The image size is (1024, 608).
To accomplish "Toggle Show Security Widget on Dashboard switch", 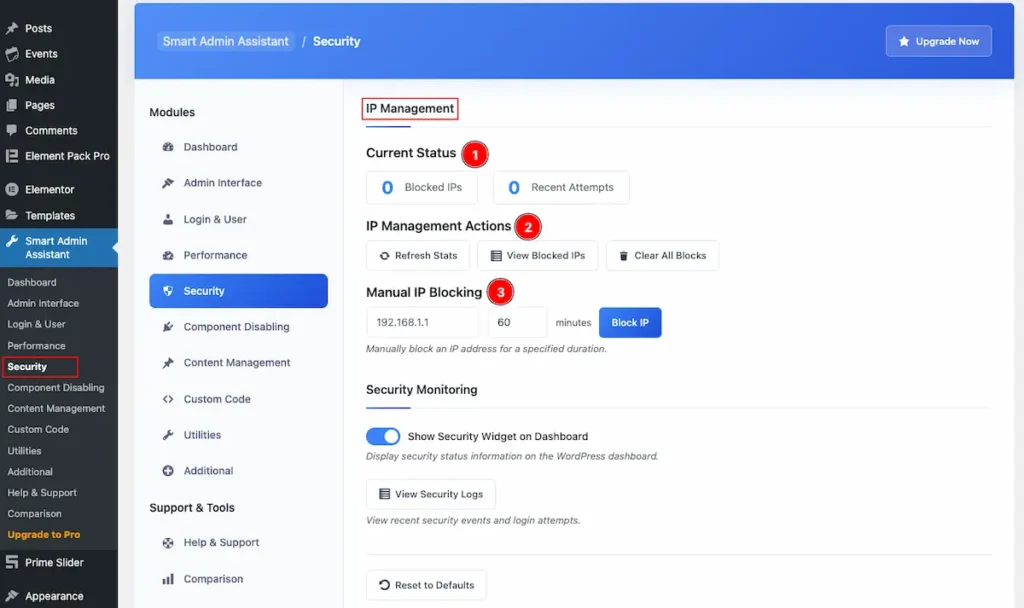I will tap(383, 436).
